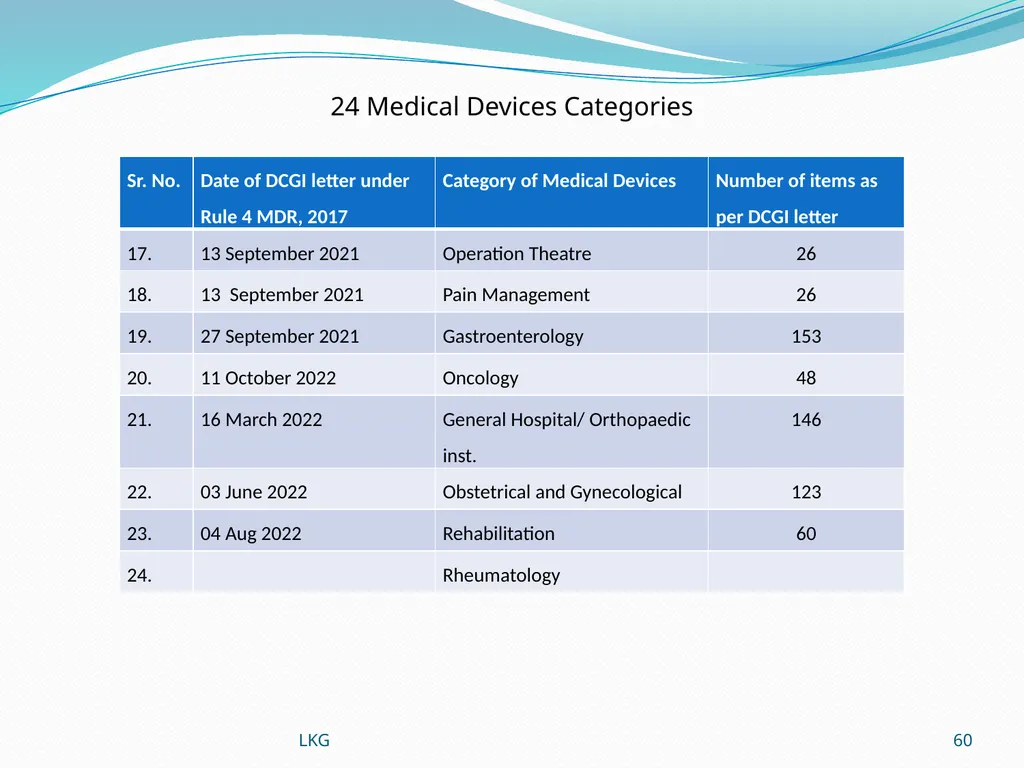Select the 'Rheumatology' cell
Screen dimensions: 1024x768
pos(571,573)
